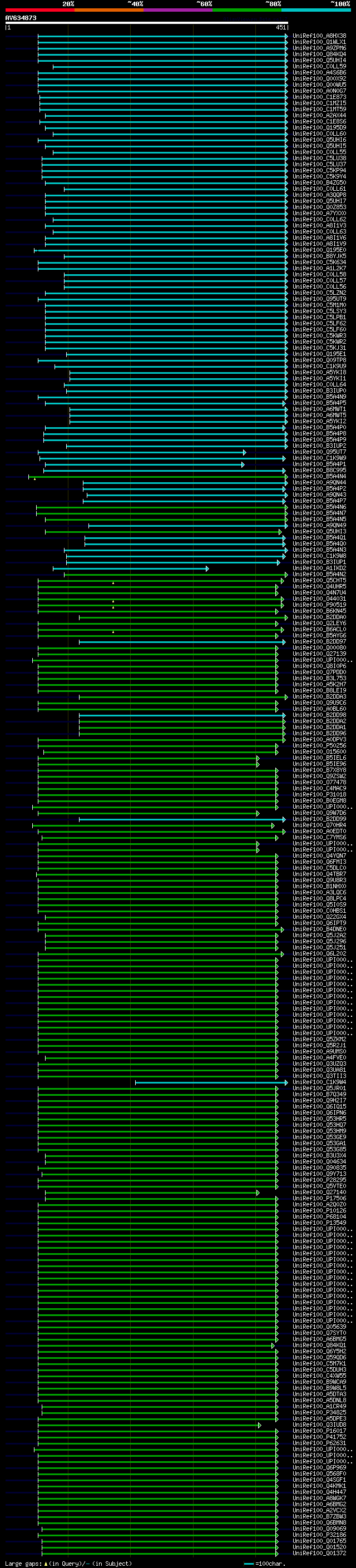The width and height of the screenshot is (356, 1568).
Task: Select the UniRef100_Q84KQ1 label
Action: [319, 1345]
